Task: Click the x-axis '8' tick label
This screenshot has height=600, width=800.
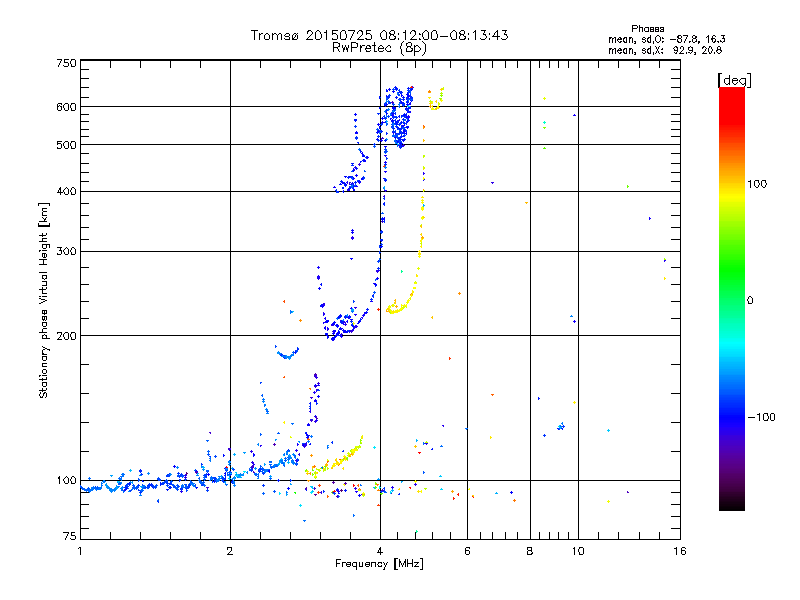Action: tap(530, 551)
